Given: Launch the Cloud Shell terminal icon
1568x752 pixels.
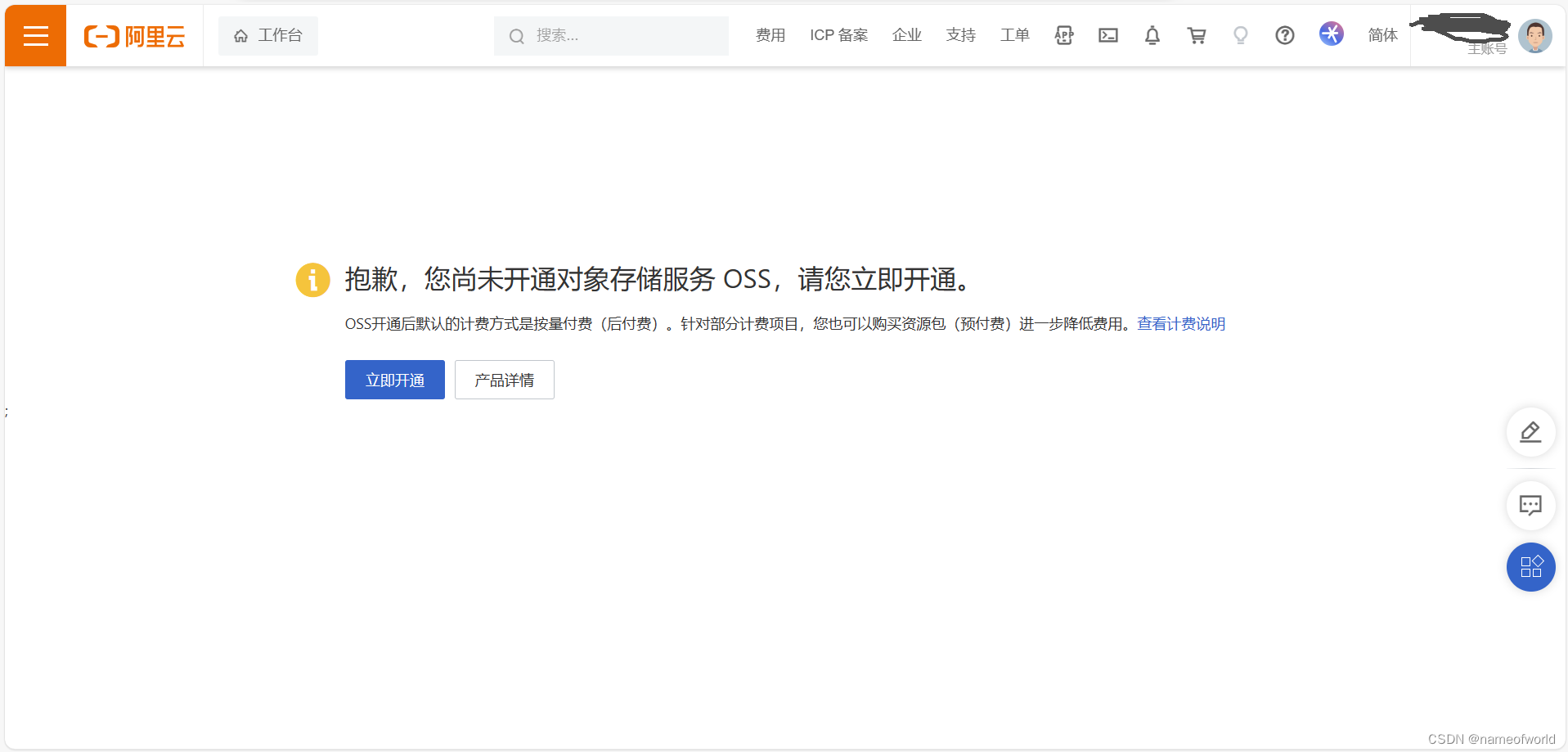Looking at the screenshot, I should [x=1108, y=35].
